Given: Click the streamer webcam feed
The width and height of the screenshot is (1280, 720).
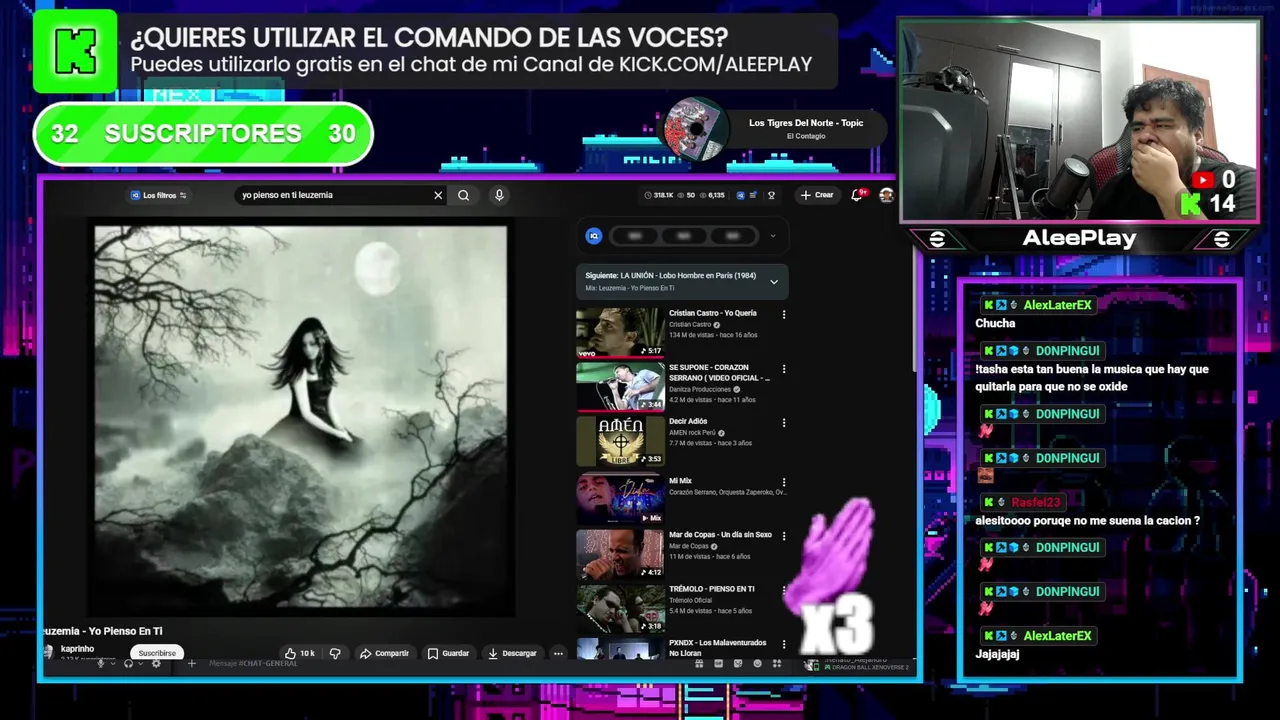Looking at the screenshot, I should 1078,121.
